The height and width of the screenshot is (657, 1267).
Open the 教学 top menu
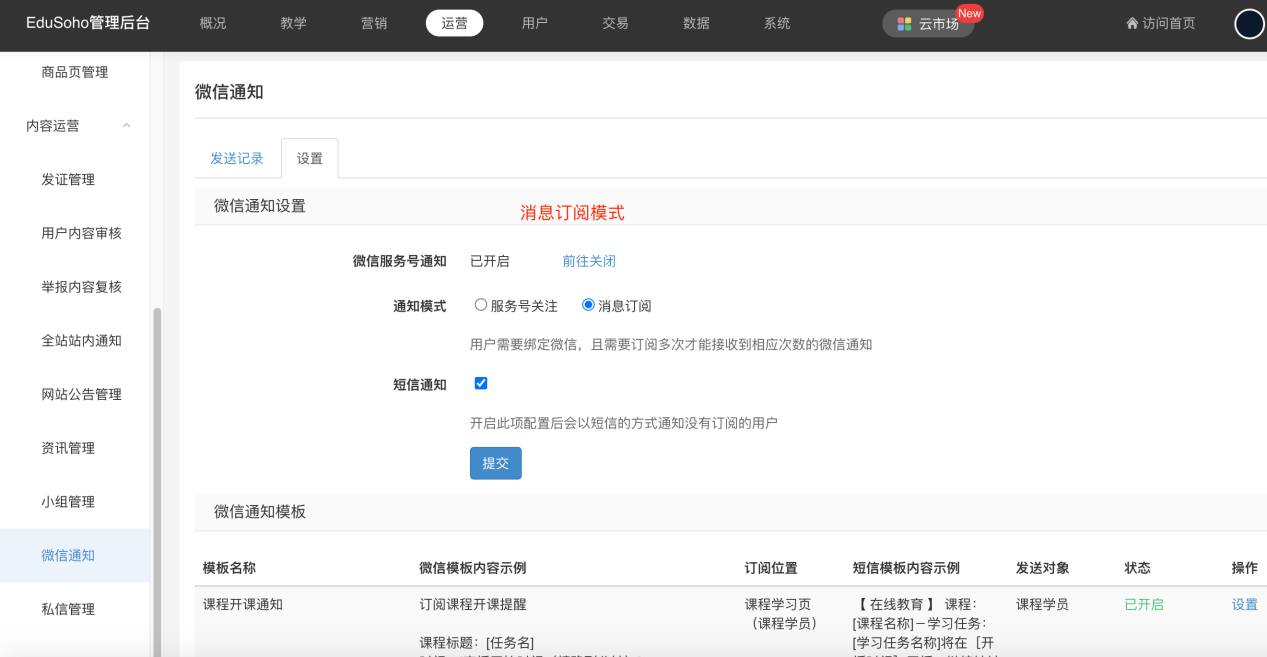[293, 23]
